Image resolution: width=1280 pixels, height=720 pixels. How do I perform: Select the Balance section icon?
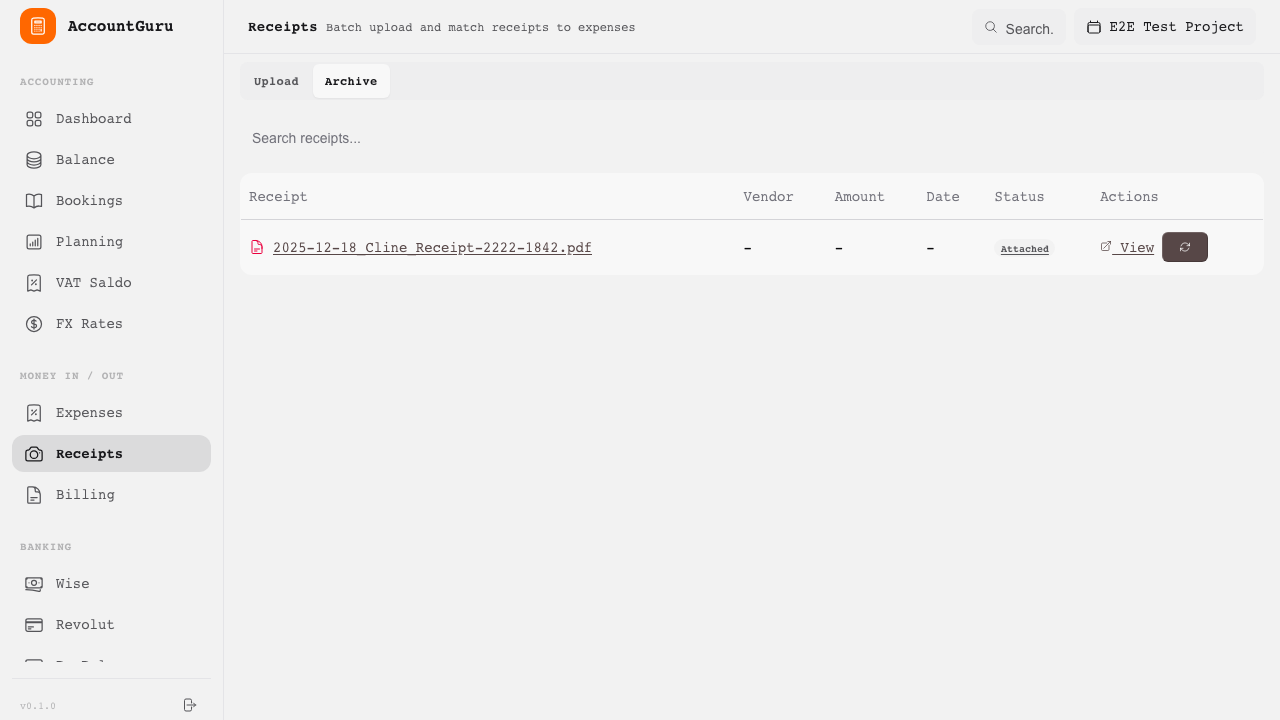tap(33, 159)
